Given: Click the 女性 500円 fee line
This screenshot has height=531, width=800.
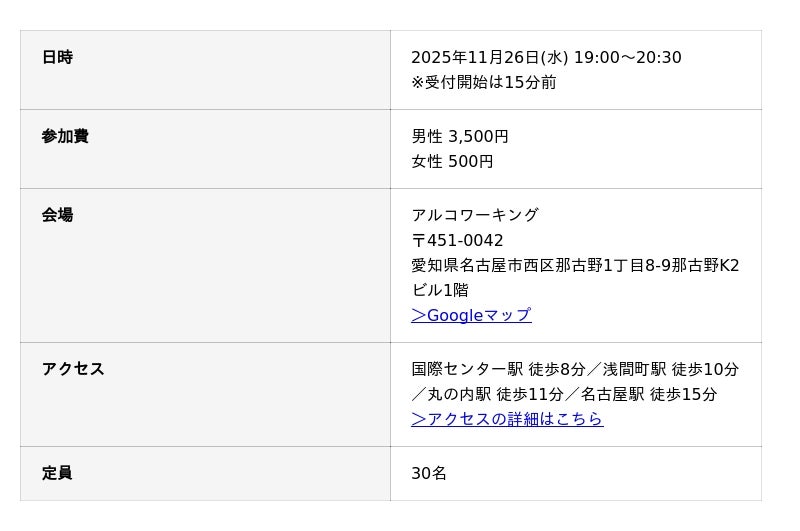Looking at the screenshot, I should point(452,162).
